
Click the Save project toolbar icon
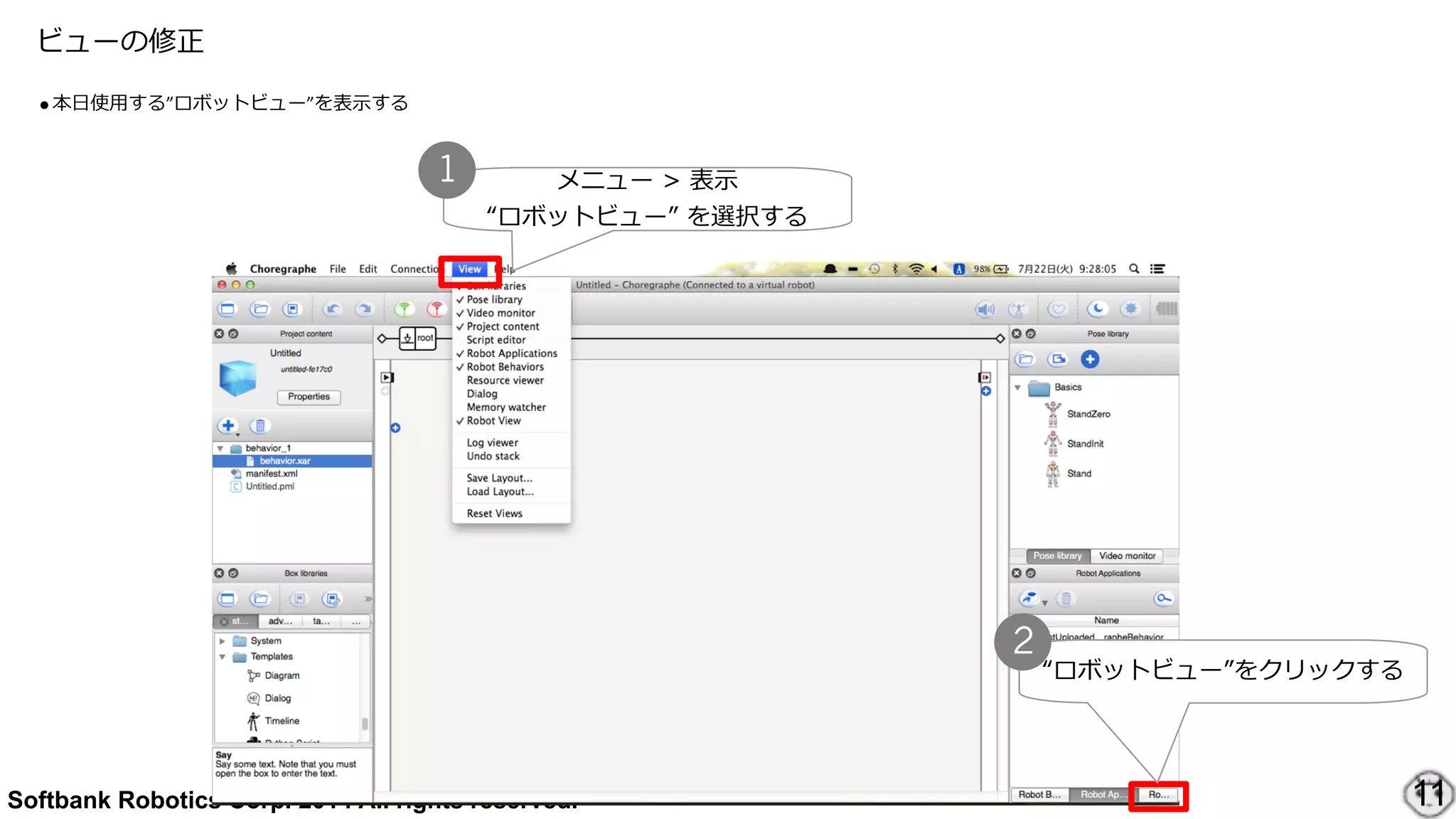coord(291,309)
